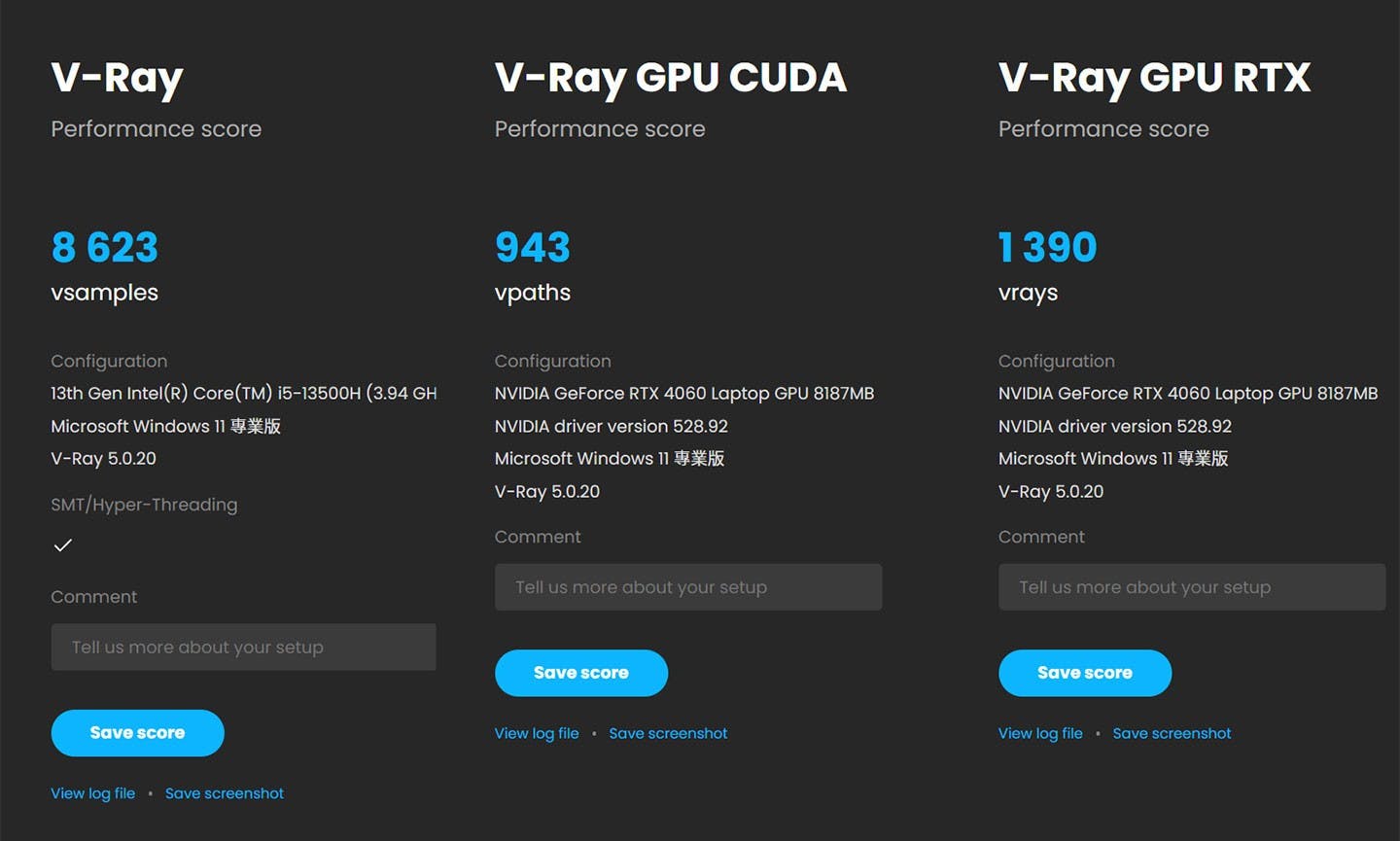Click Save screenshot under GPU RTX column

[1172, 733]
